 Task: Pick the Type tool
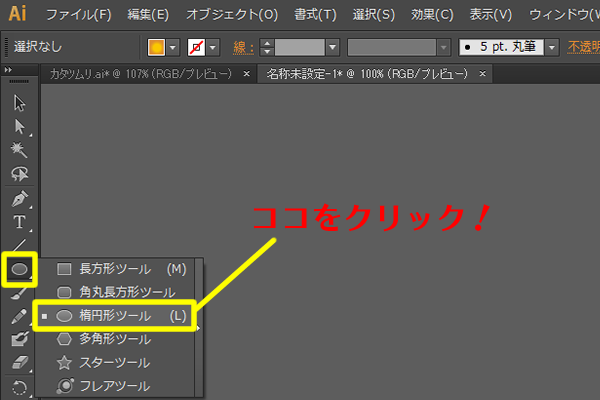pyautogui.click(x=19, y=221)
